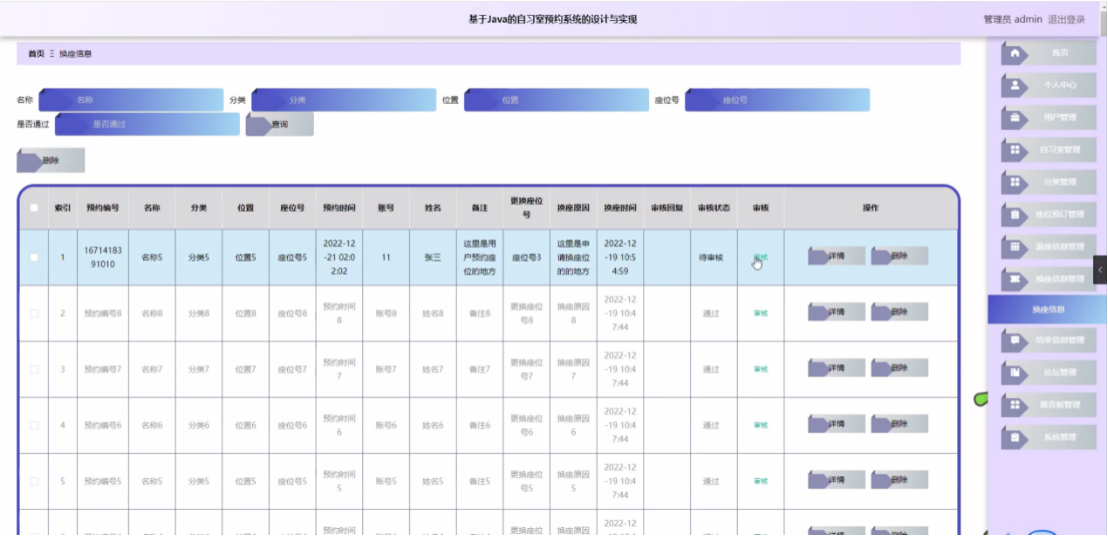Open 详情 for the 姓名5 row
This screenshot has height=536, width=1108.
pos(837,480)
